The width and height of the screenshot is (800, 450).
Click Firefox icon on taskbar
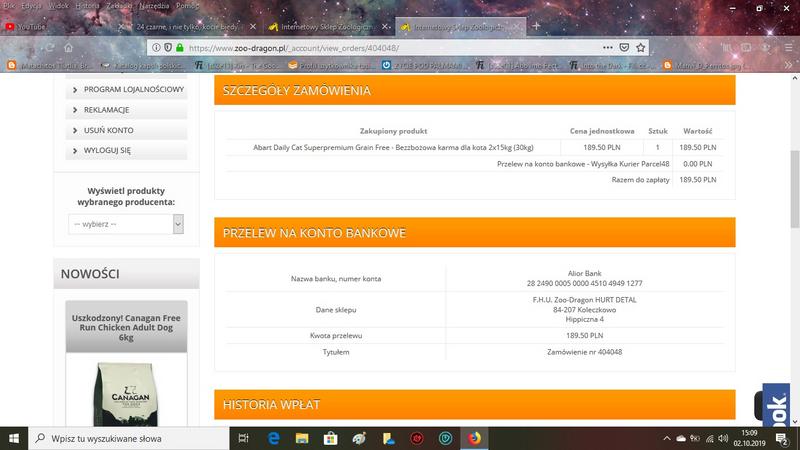[x=474, y=438]
